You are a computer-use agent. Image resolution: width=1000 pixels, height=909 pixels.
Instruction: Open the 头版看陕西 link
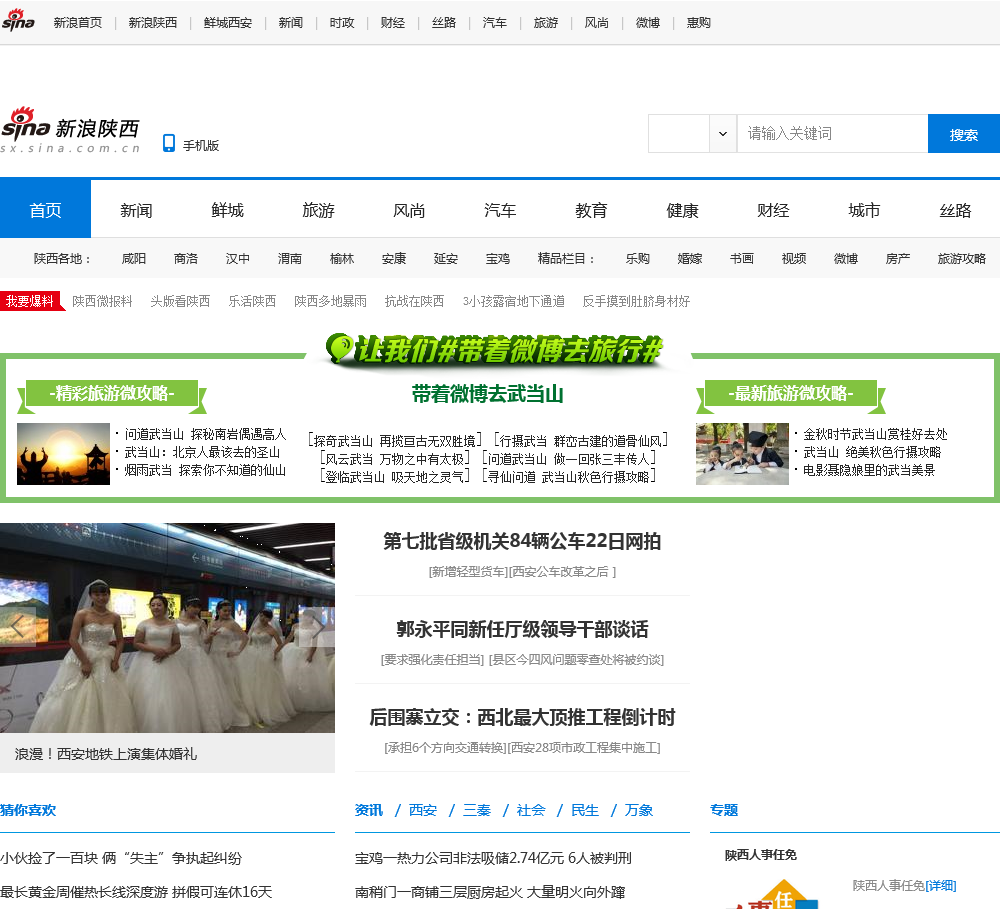(x=180, y=301)
